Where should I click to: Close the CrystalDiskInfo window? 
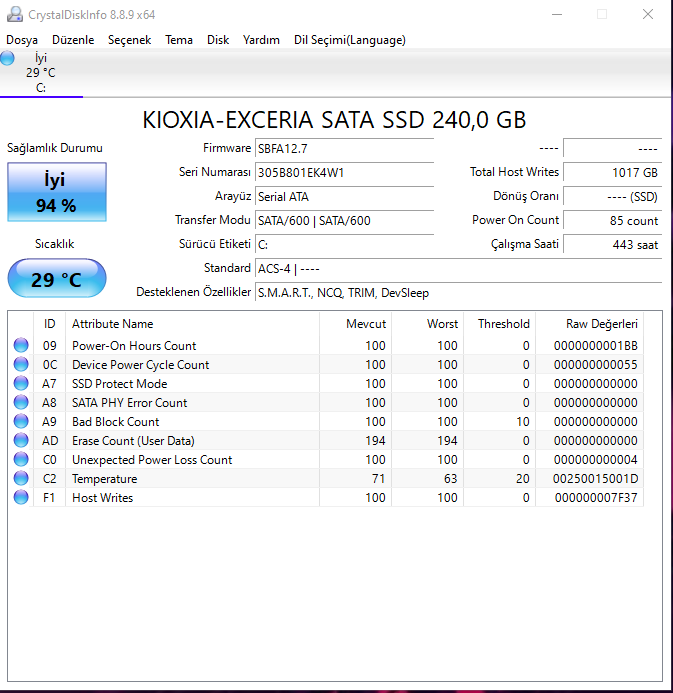pyautogui.click(x=648, y=14)
